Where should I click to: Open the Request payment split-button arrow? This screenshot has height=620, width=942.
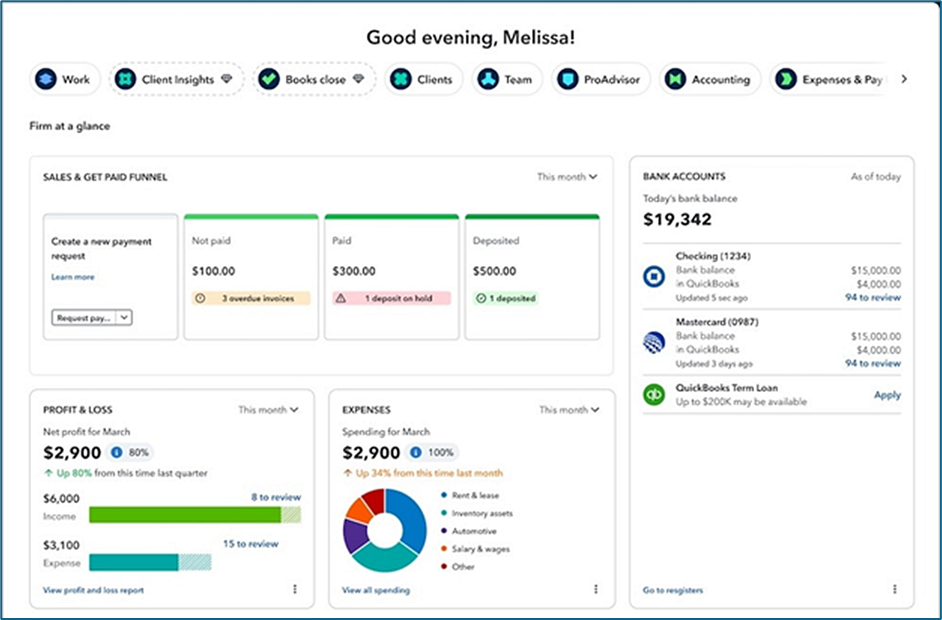124,317
